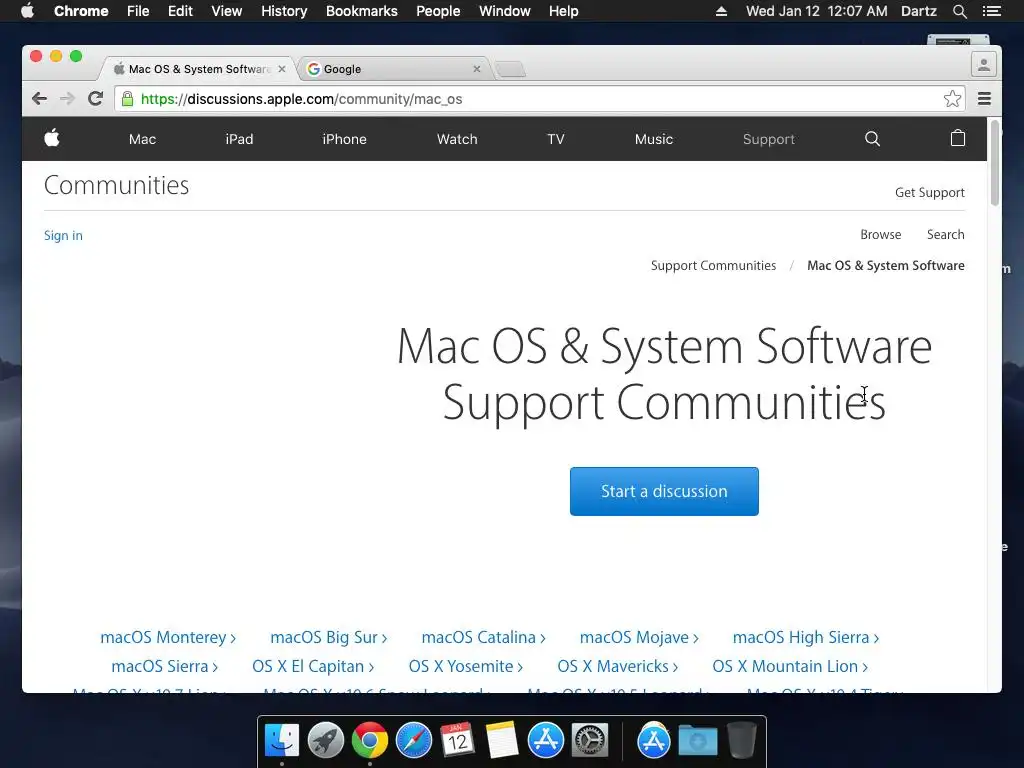Image resolution: width=1024 pixels, height=768 pixels.
Task: Bookmark this page with the star icon
Action: [x=952, y=99]
